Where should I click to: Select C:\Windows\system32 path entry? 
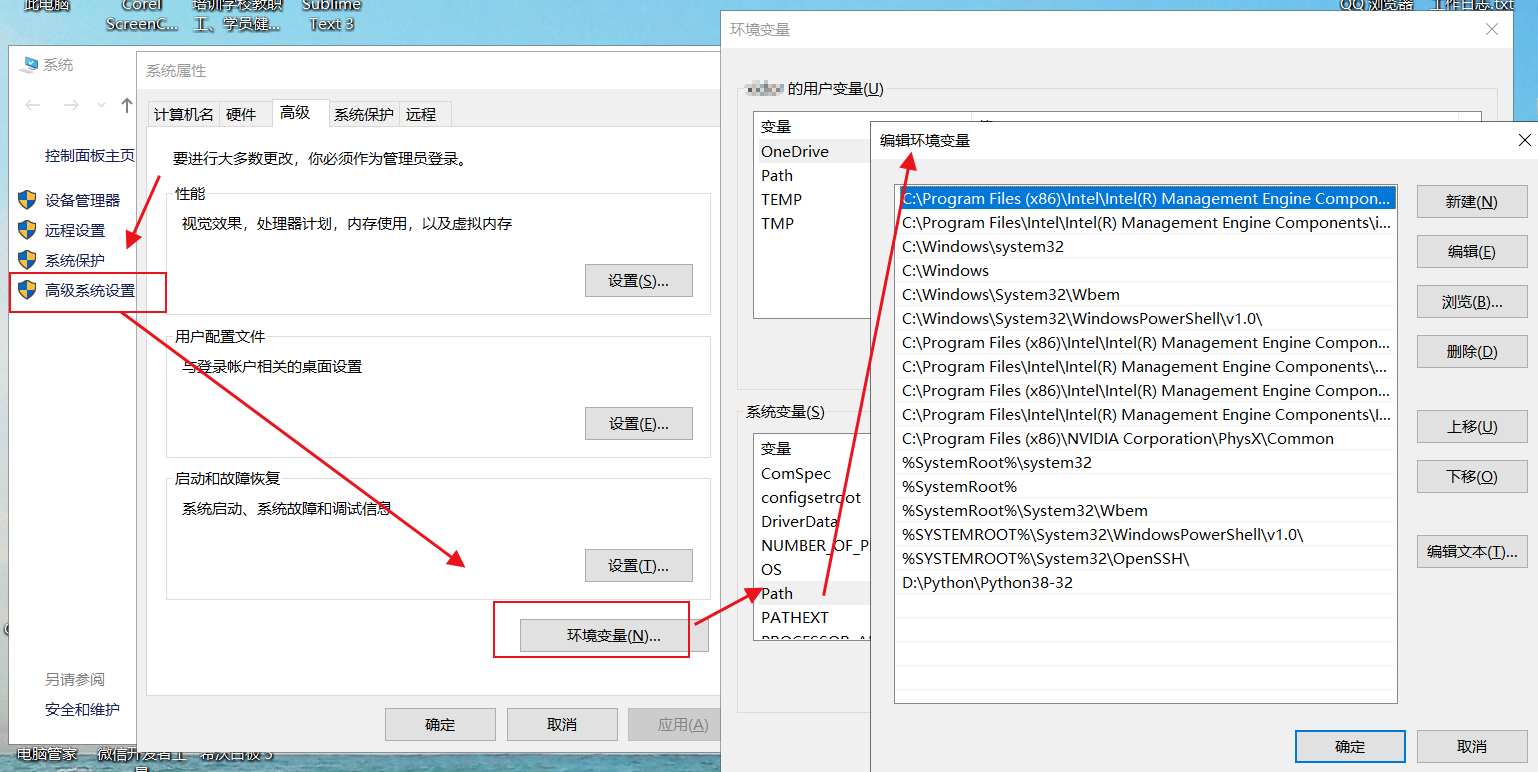point(1145,246)
